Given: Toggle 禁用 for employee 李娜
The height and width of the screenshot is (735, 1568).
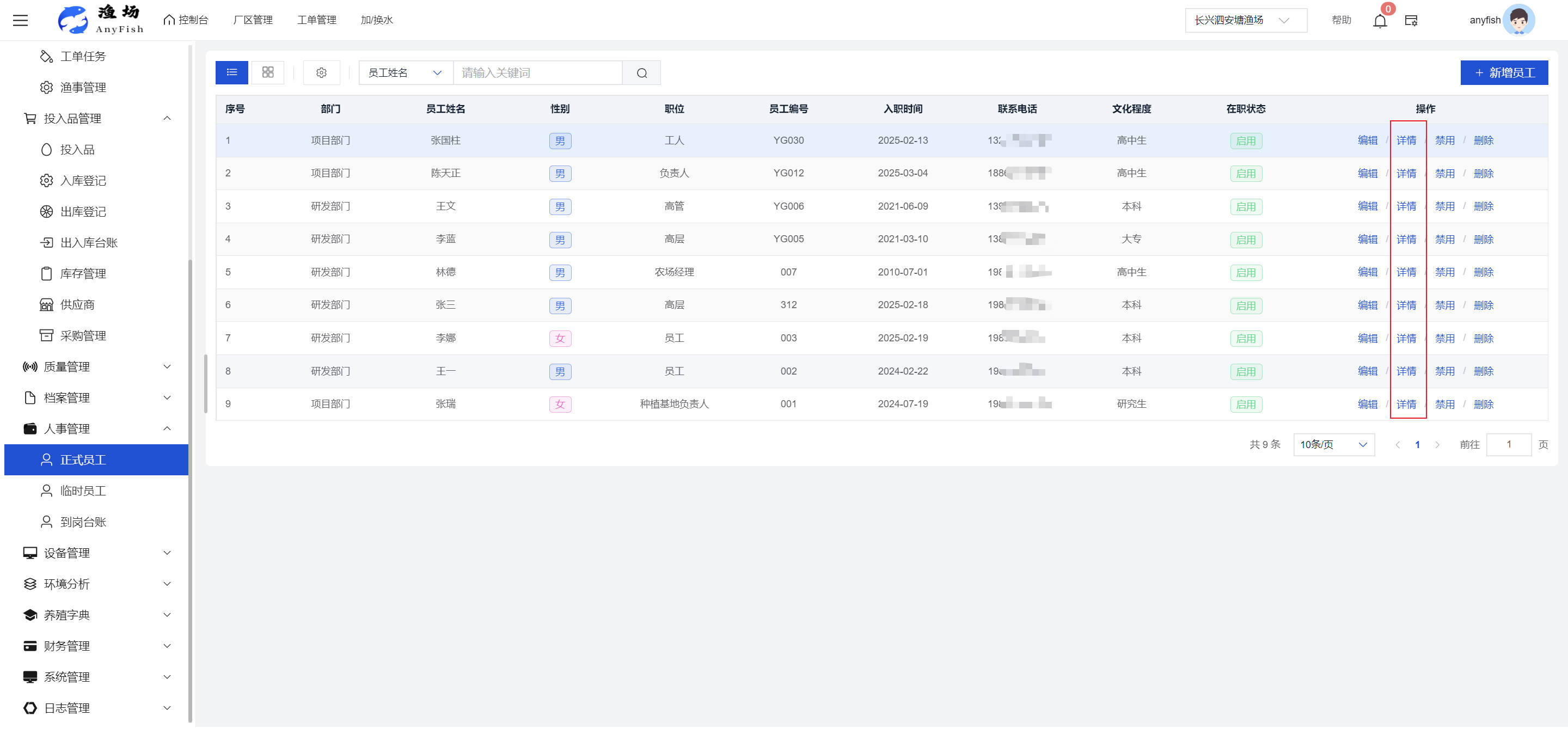Looking at the screenshot, I should pyautogui.click(x=1444, y=338).
